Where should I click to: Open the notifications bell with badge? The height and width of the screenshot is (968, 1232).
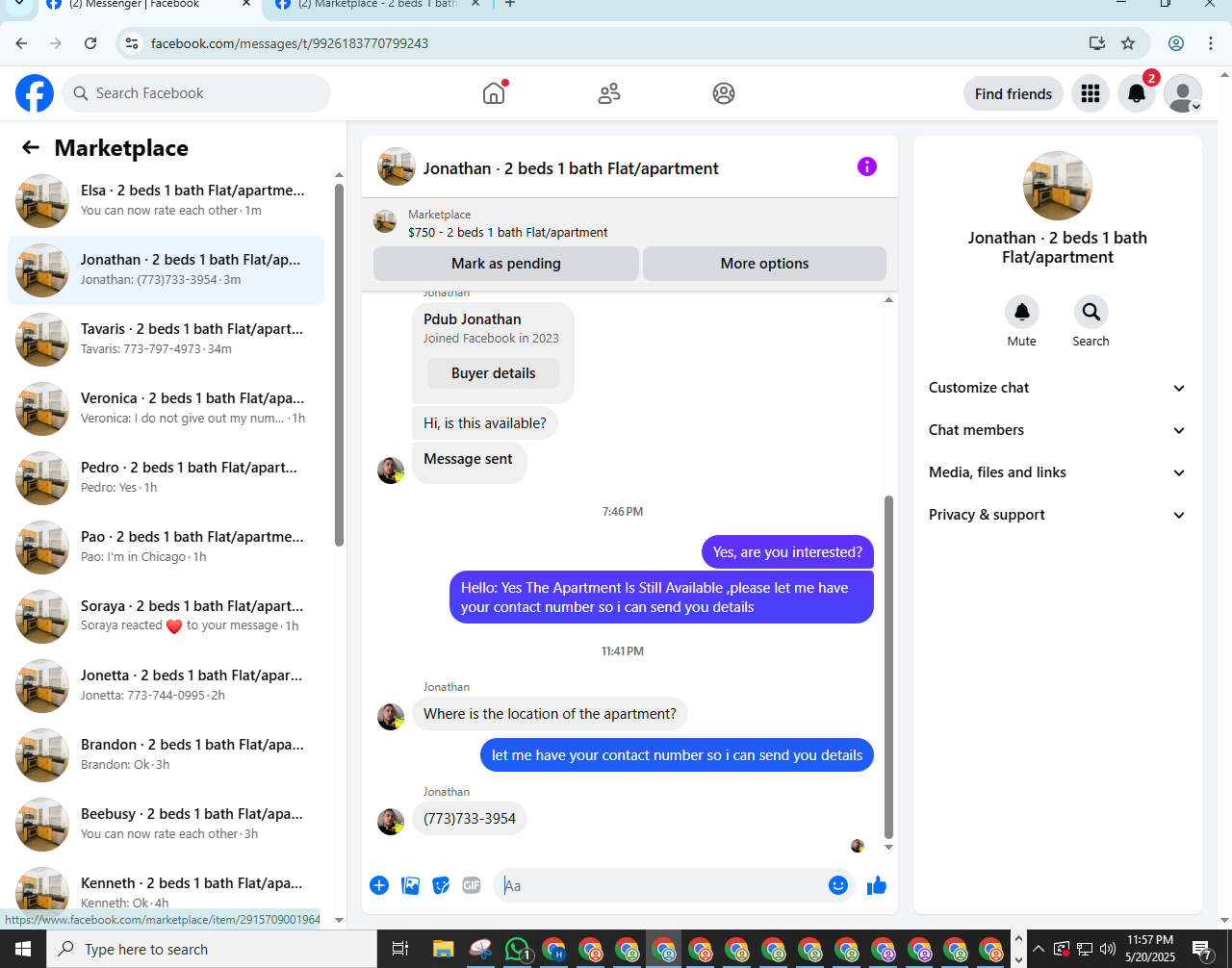pos(1137,93)
